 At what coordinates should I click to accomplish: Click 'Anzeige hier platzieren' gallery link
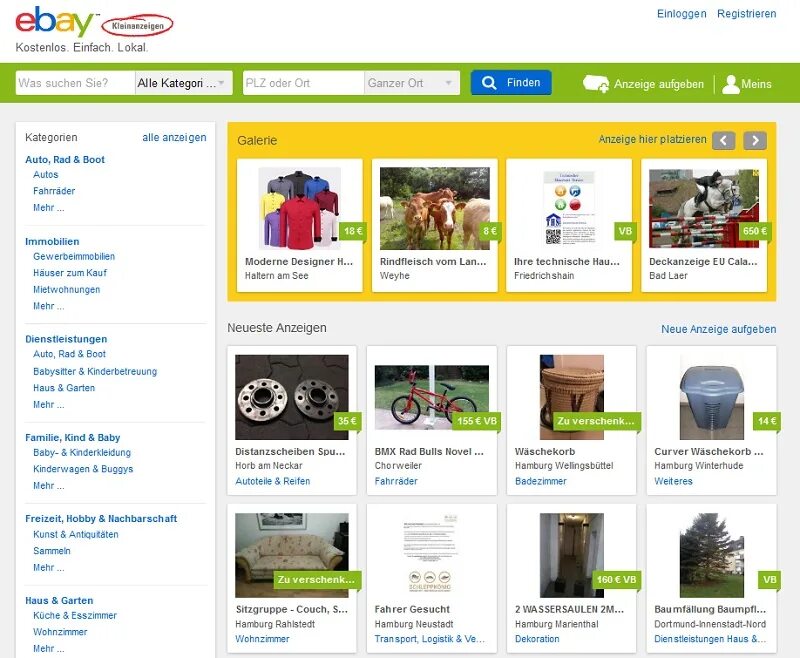pyautogui.click(x=652, y=139)
